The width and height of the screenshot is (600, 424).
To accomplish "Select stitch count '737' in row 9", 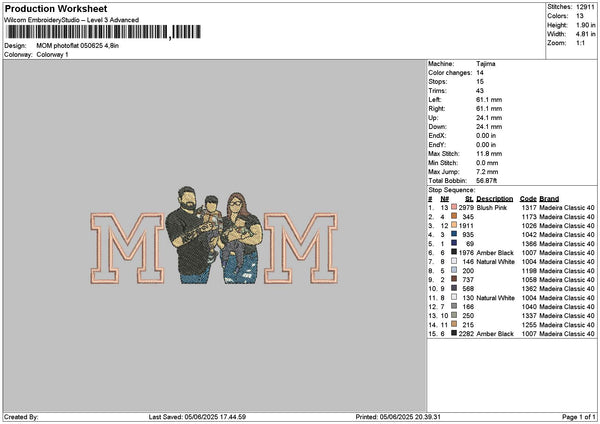I will (x=468, y=279).
